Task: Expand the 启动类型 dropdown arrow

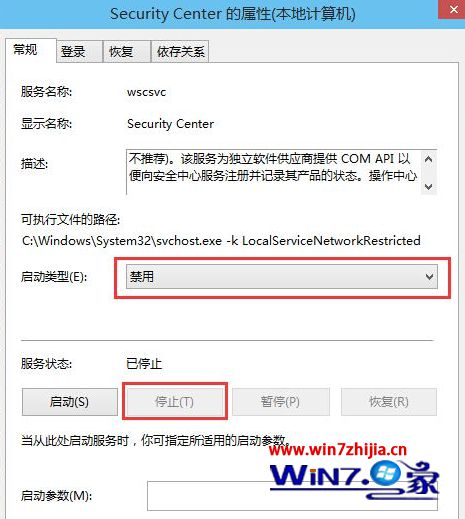Action: click(x=429, y=277)
